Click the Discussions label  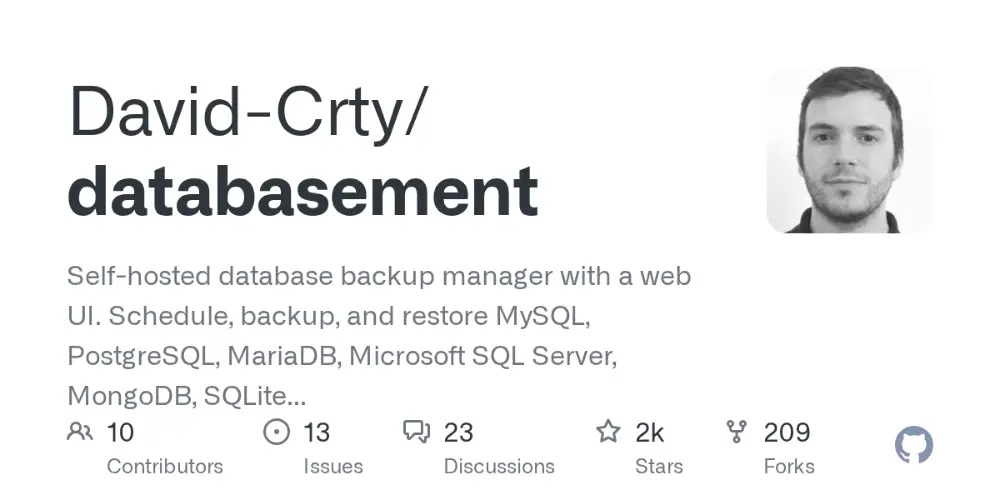coord(499,466)
